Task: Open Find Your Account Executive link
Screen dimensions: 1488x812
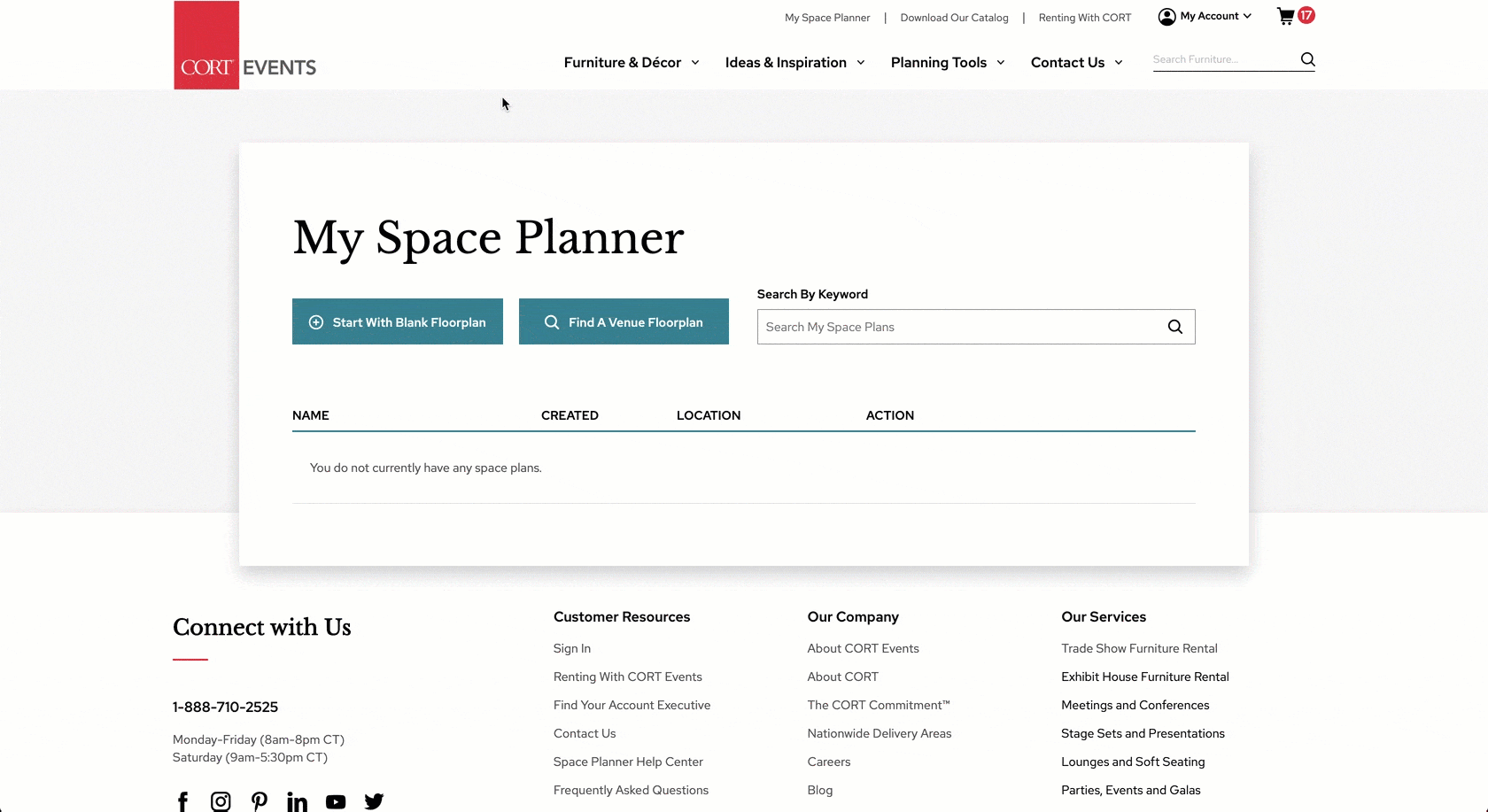Action: point(632,705)
